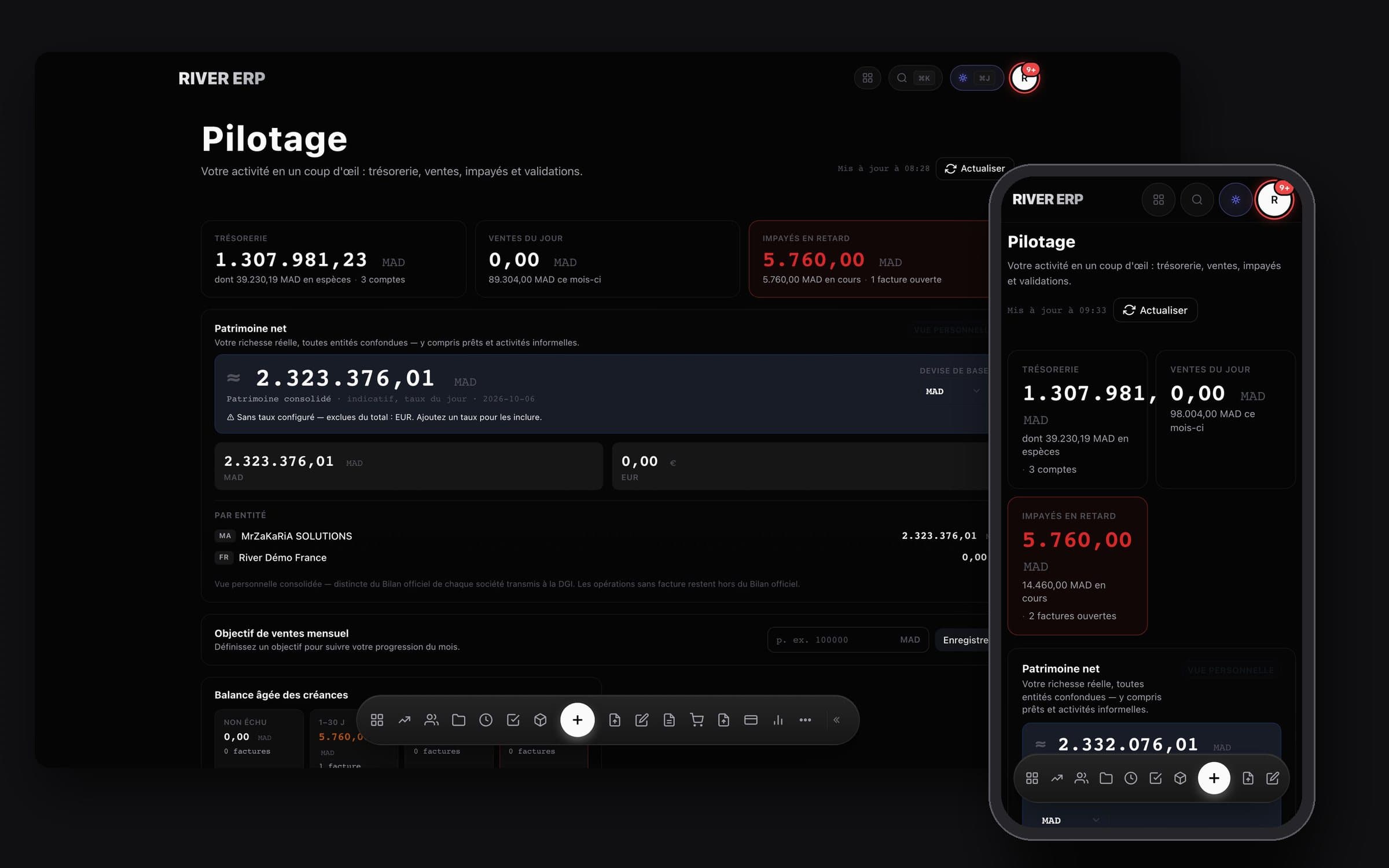
Task: Click the desktop Ventes du jour card
Action: coord(607,259)
